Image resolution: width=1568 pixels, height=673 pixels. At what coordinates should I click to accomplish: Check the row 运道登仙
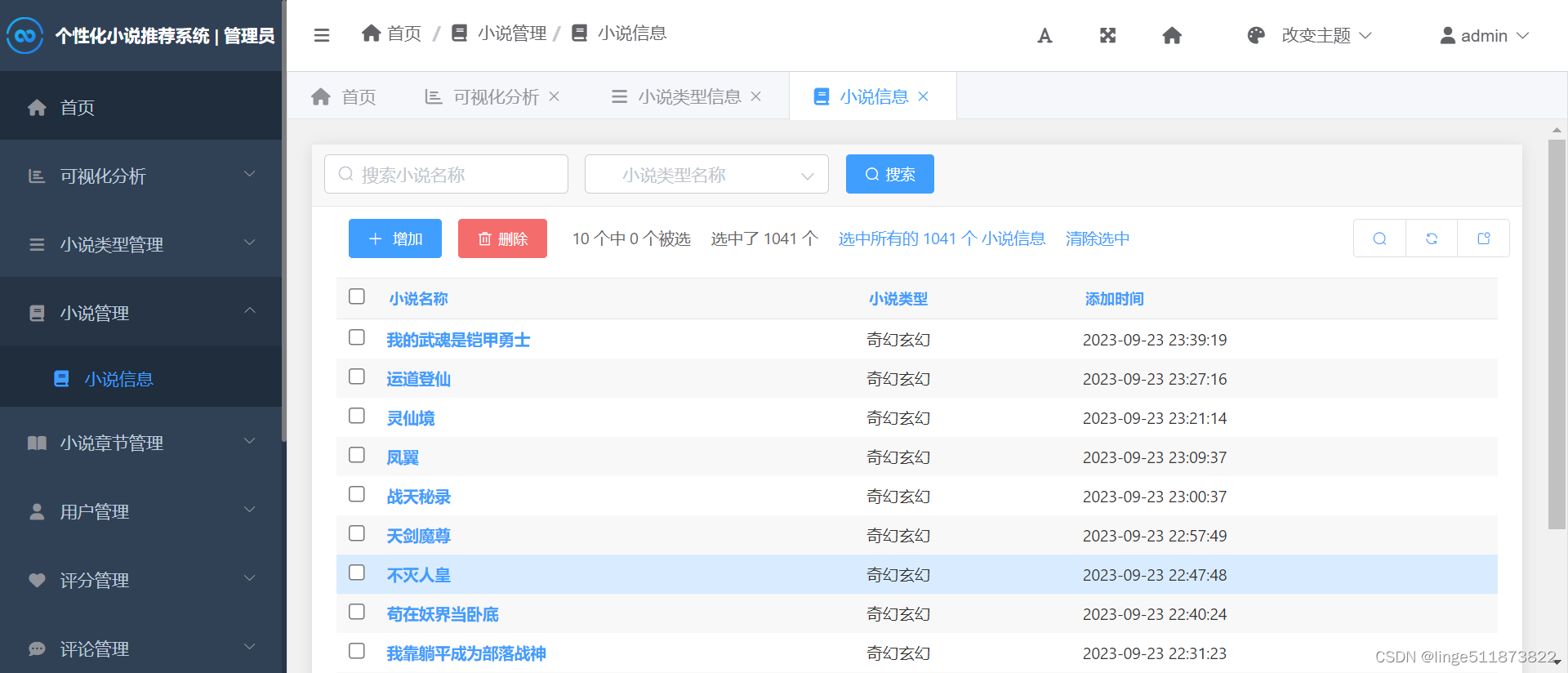[357, 377]
